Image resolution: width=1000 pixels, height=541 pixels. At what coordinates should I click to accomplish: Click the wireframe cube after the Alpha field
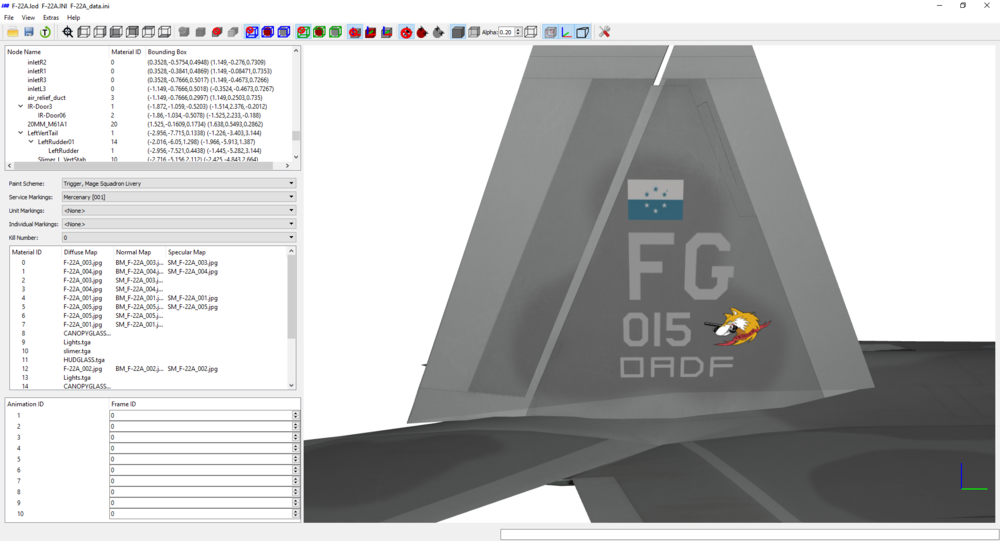click(x=531, y=32)
